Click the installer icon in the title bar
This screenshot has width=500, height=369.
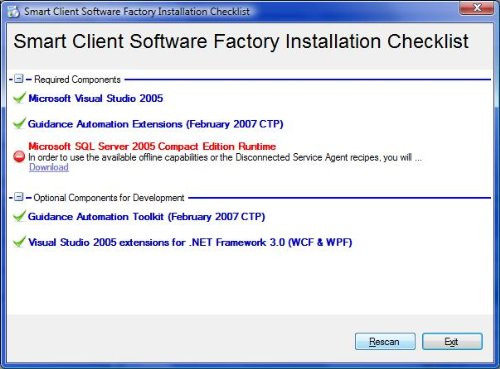tap(14, 12)
